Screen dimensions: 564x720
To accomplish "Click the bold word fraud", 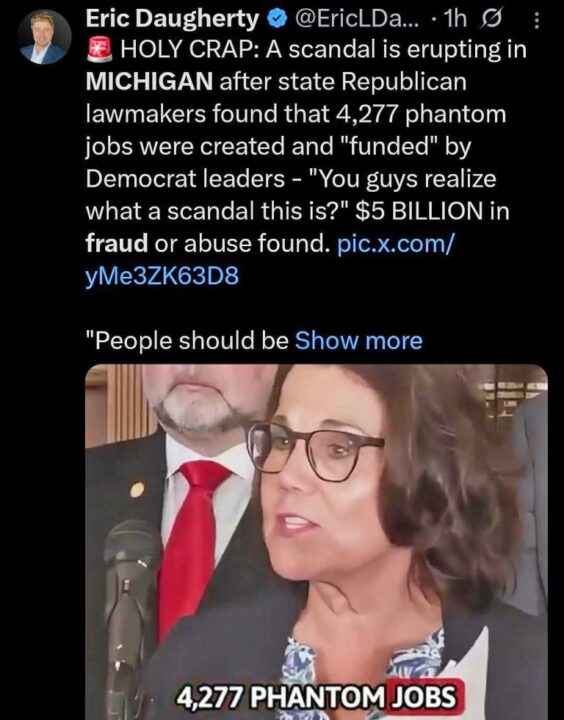I will coord(117,243).
